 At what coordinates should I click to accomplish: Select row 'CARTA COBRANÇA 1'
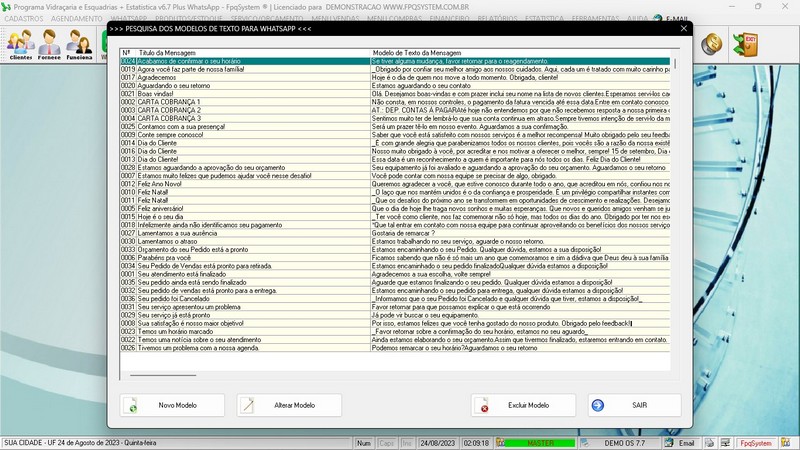[x=395, y=102]
